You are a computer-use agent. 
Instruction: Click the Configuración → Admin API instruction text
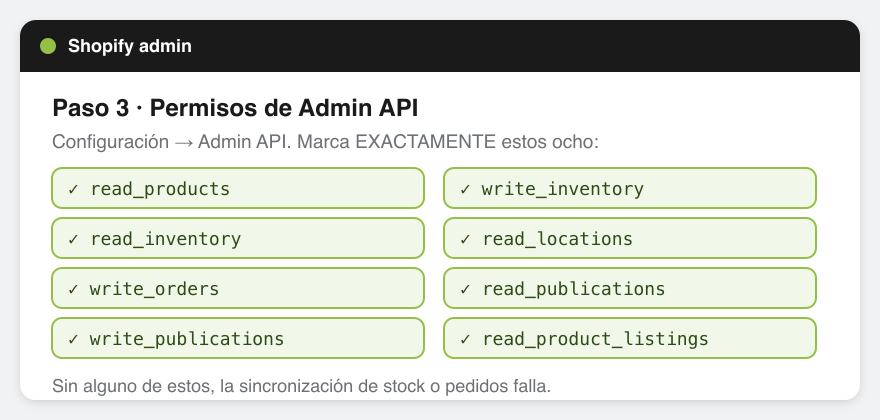(326, 142)
